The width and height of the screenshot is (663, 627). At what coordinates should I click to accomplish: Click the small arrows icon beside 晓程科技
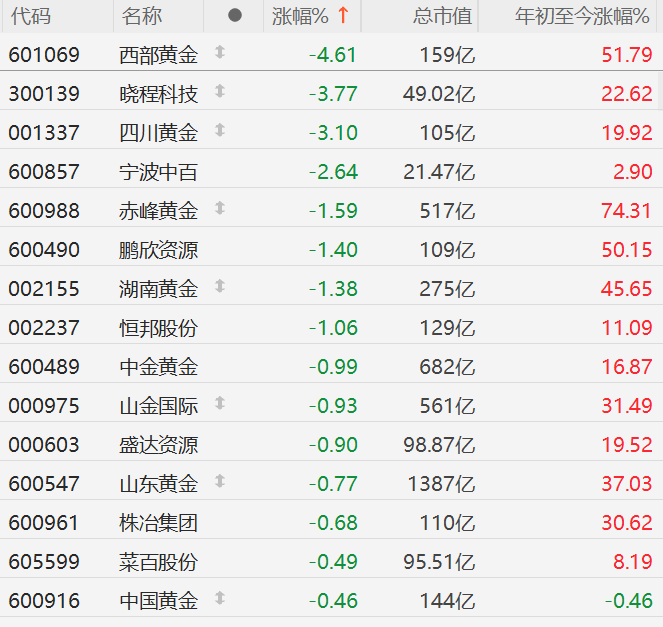pyautogui.click(x=219, y=91)
